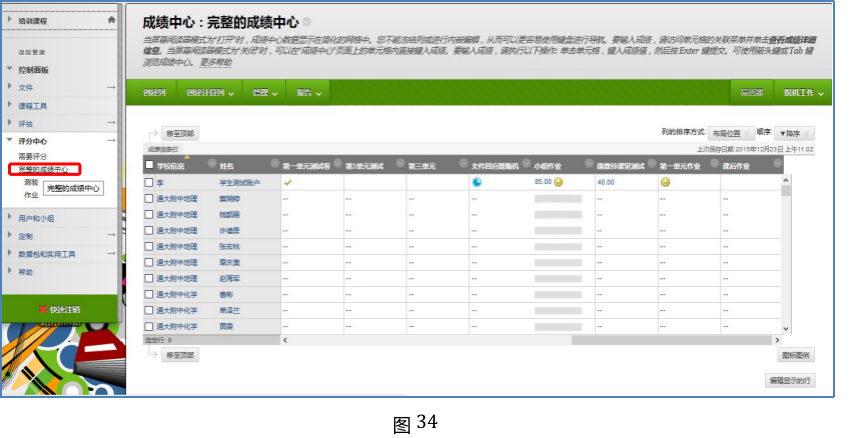The image size is (850, 438).
Task: Open the 课后作业 column options icon
Action: pos(777,164)
